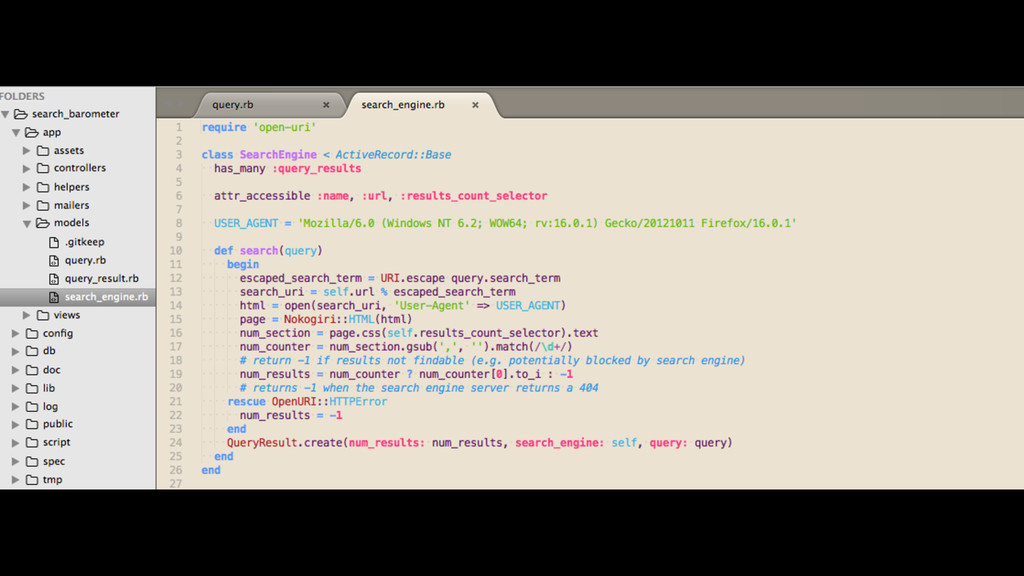Click the query_result.rb file icon

coord(54,279)
